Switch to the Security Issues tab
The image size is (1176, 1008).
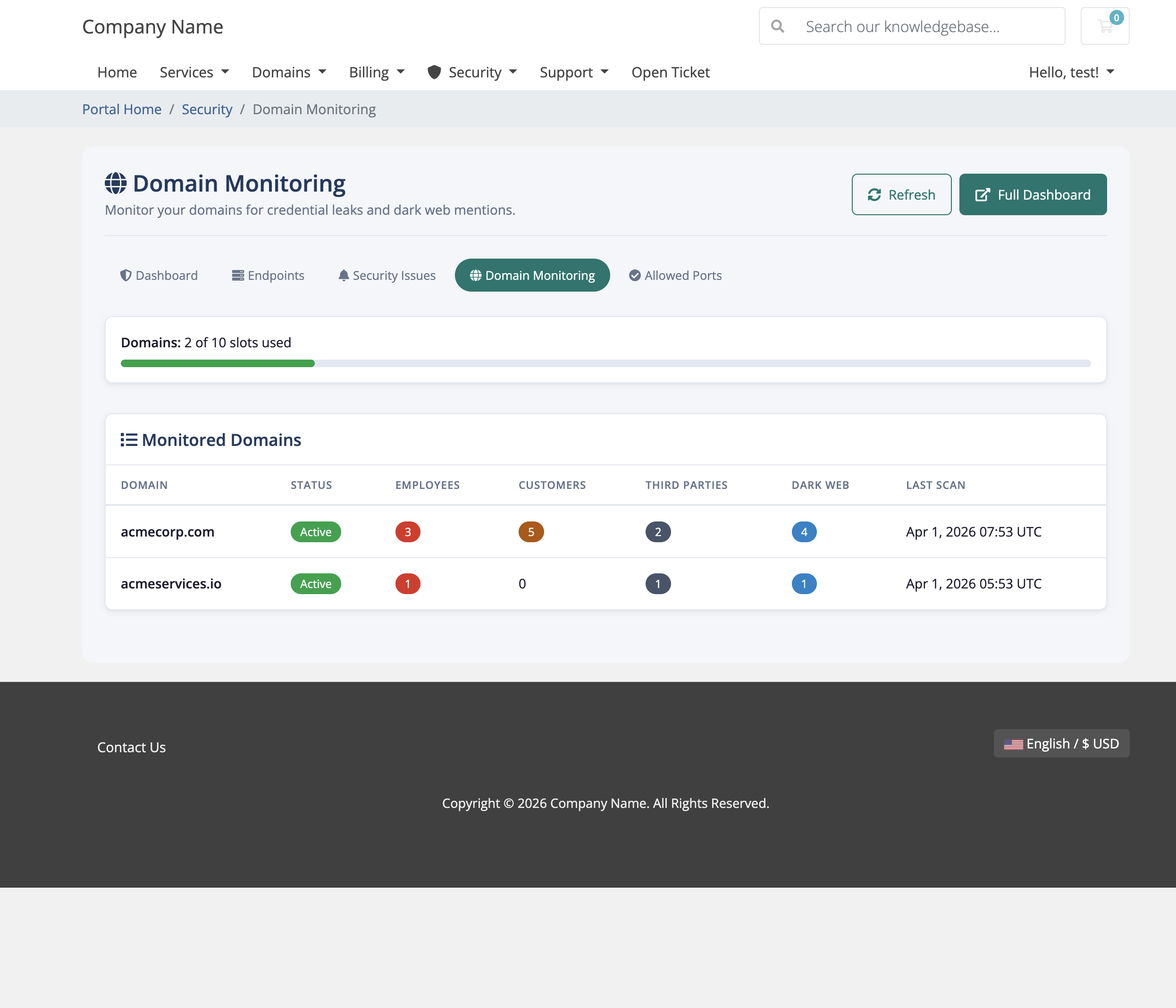tap(387, 275)
